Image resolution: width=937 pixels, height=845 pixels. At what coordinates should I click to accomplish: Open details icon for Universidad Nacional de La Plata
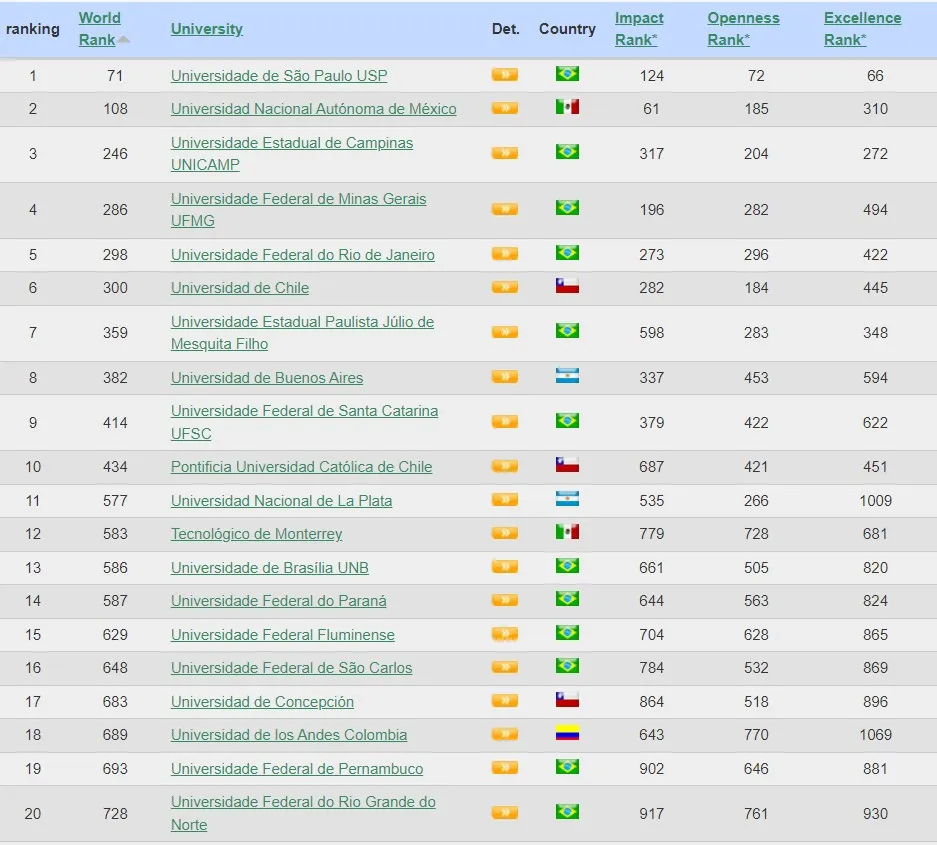[x=505, y=500]
